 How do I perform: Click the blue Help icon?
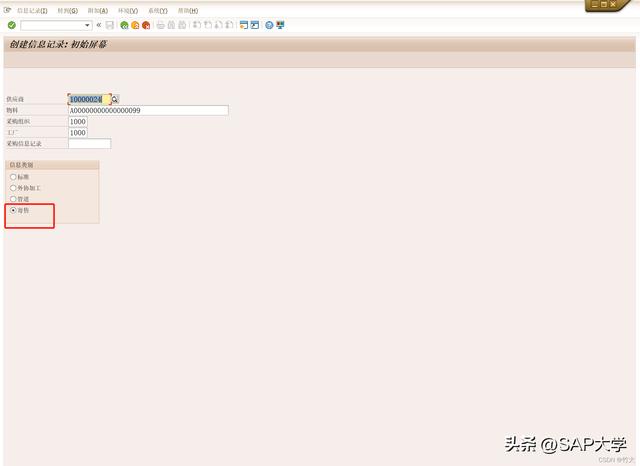269,25
